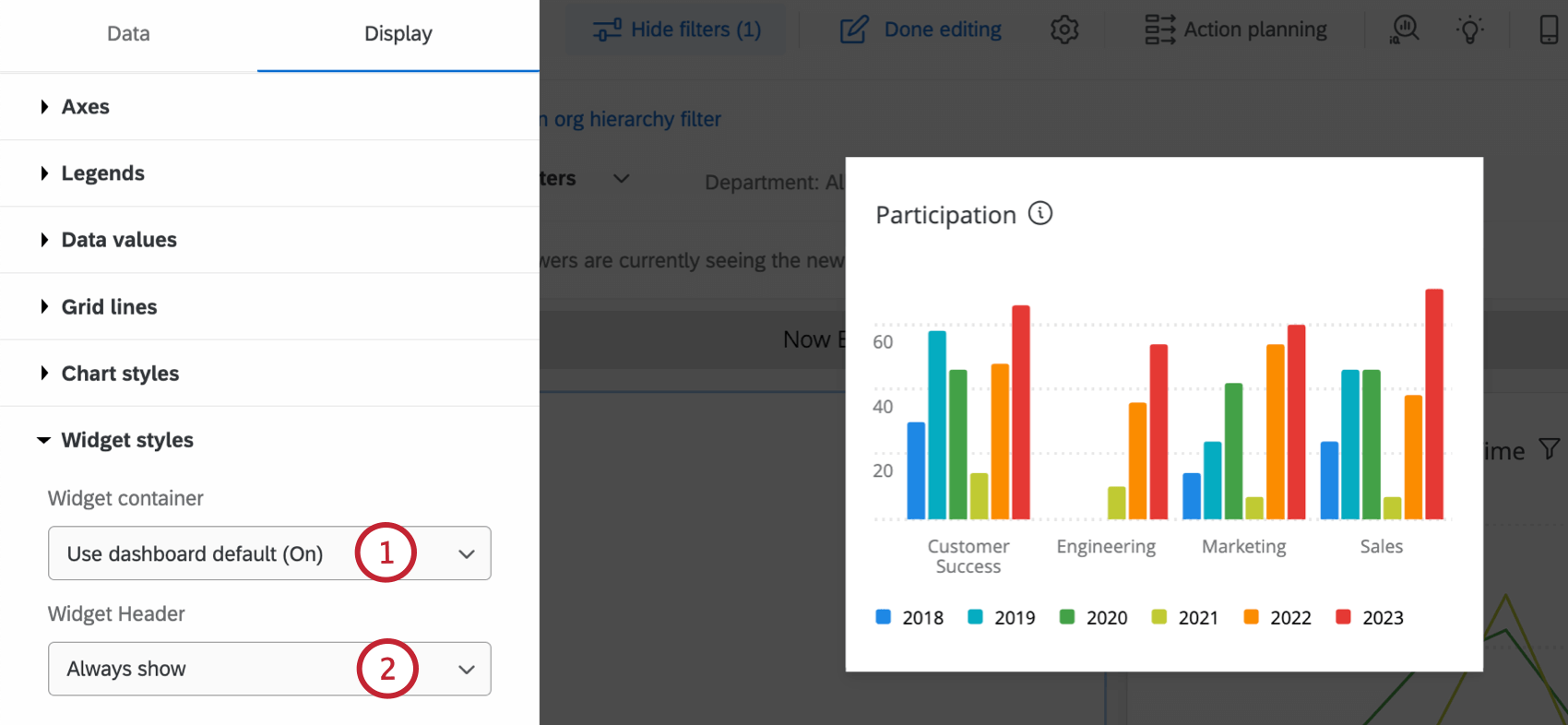This screenshot has width=1568, height=725.
Task: Click the 2022 orange legend swatch
Action: click(1252, 617)
